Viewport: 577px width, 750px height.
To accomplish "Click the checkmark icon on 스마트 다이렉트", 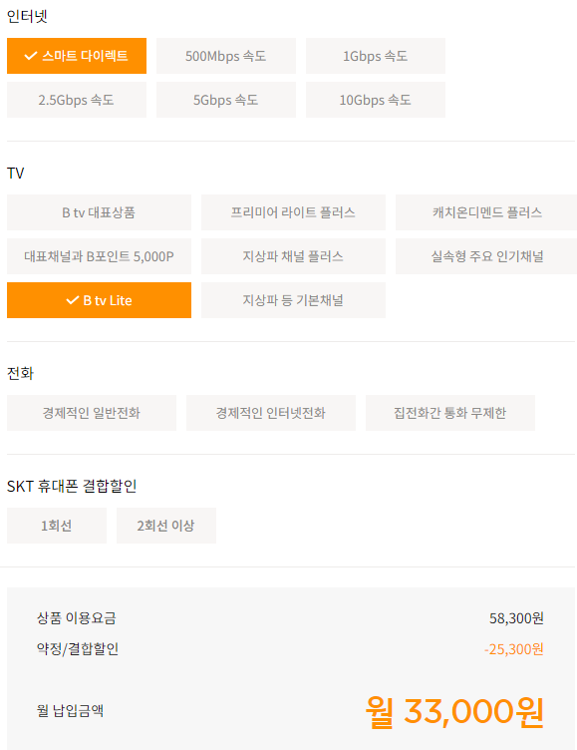I will [x=31, y=56].
